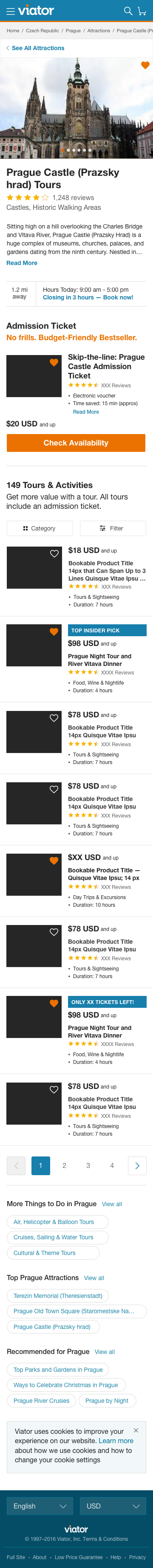
Task: Go to next results page arrow
Action: tap(137, 1165)
